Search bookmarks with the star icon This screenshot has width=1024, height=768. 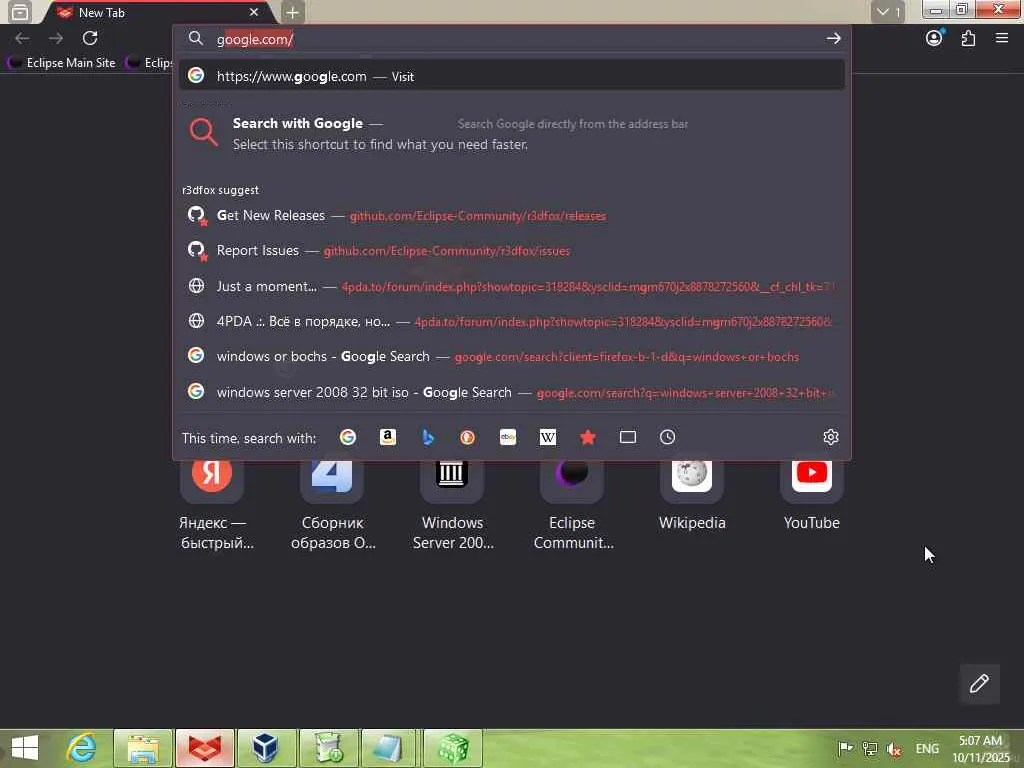[588, 437]
